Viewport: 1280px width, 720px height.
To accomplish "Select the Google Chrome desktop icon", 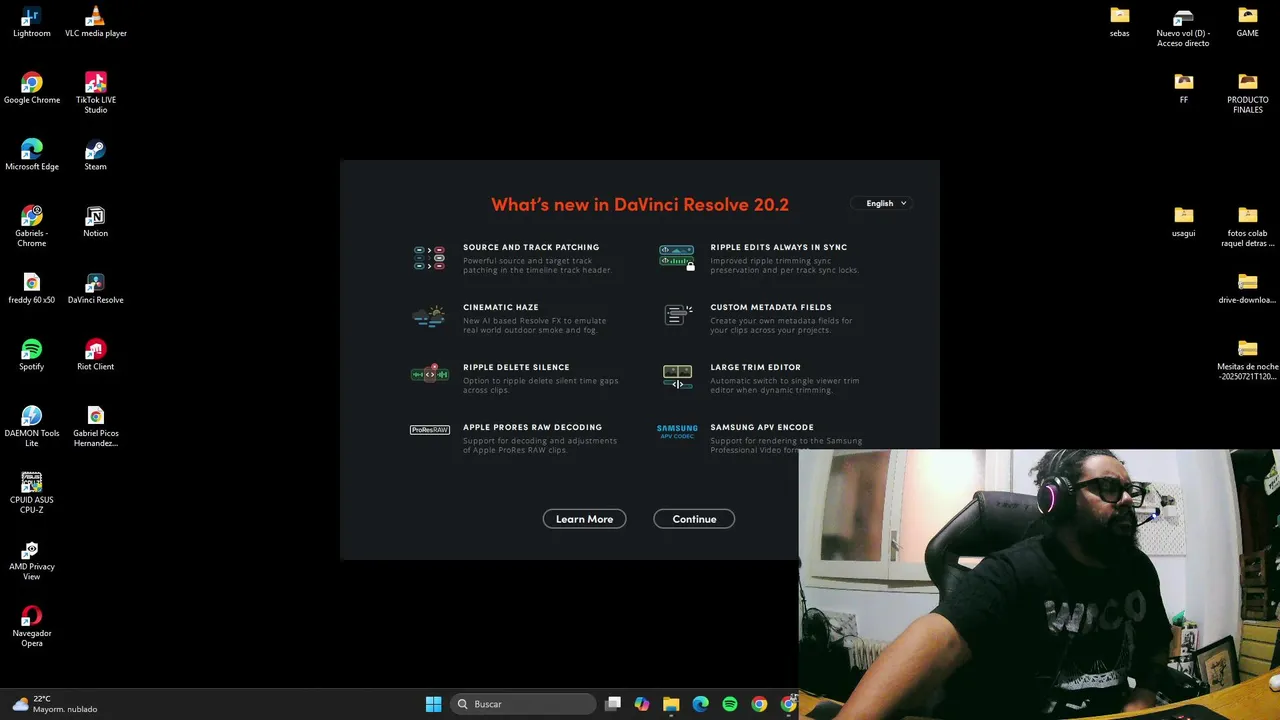I will coord(32,88).
